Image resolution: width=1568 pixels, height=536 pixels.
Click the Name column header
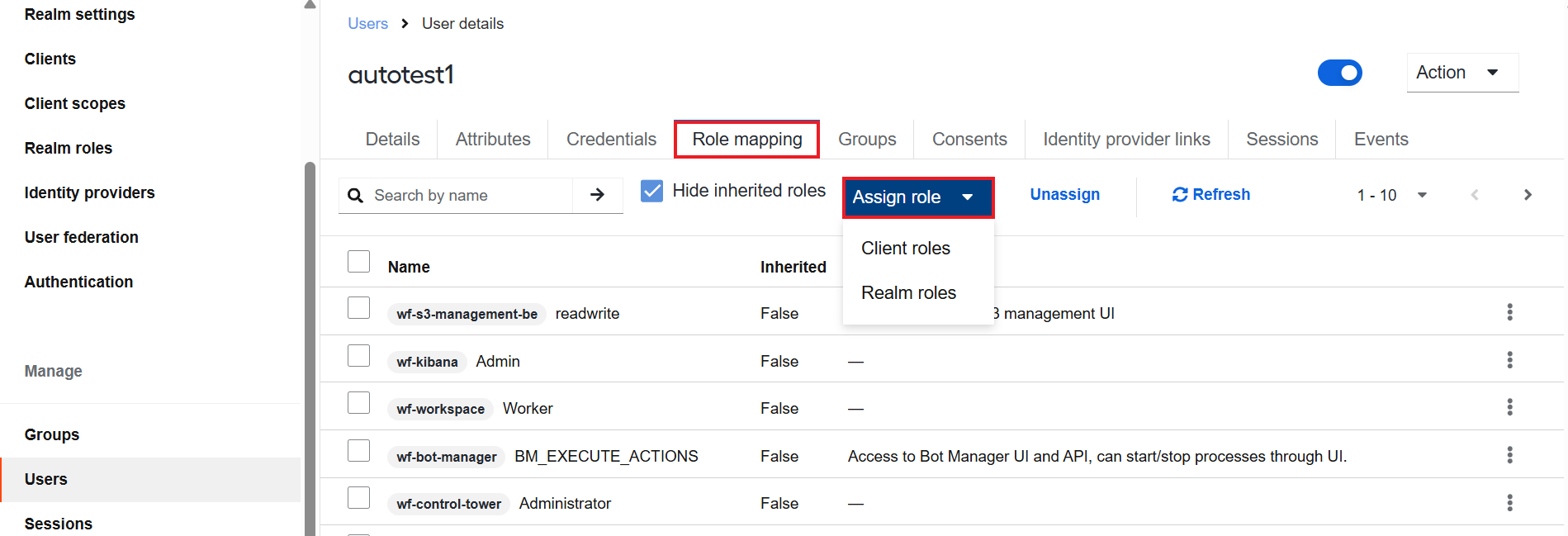pos(409,267)
